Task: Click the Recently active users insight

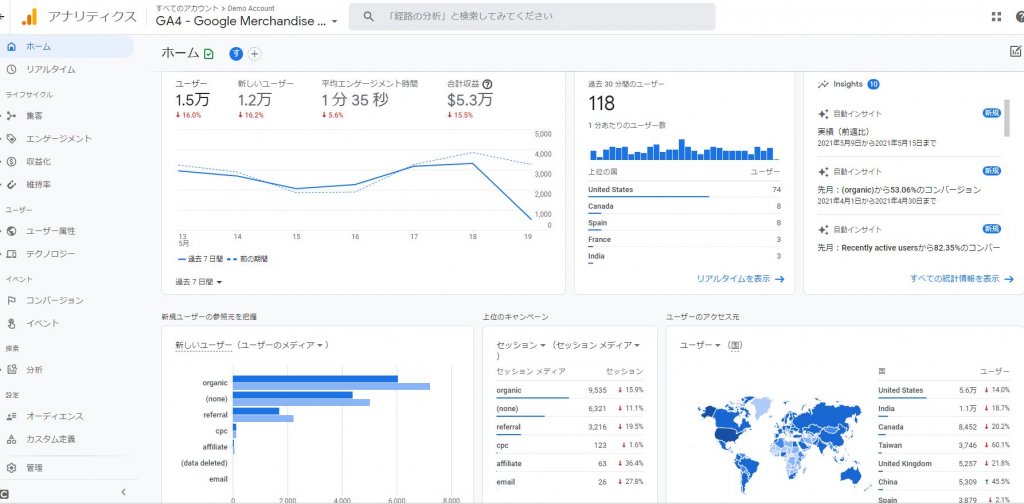Action: pyautogui.click(x=908, y=247)
